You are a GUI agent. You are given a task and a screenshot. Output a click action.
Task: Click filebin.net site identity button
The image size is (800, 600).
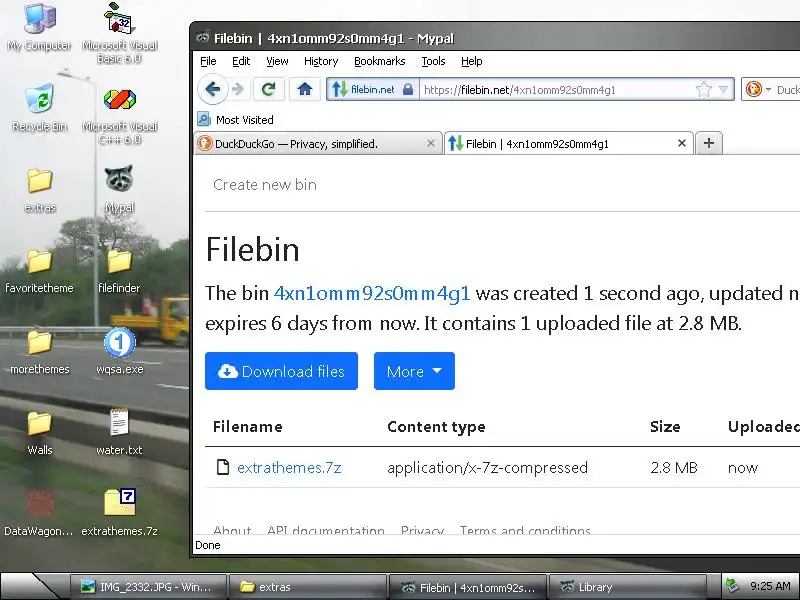click(372, 89)
